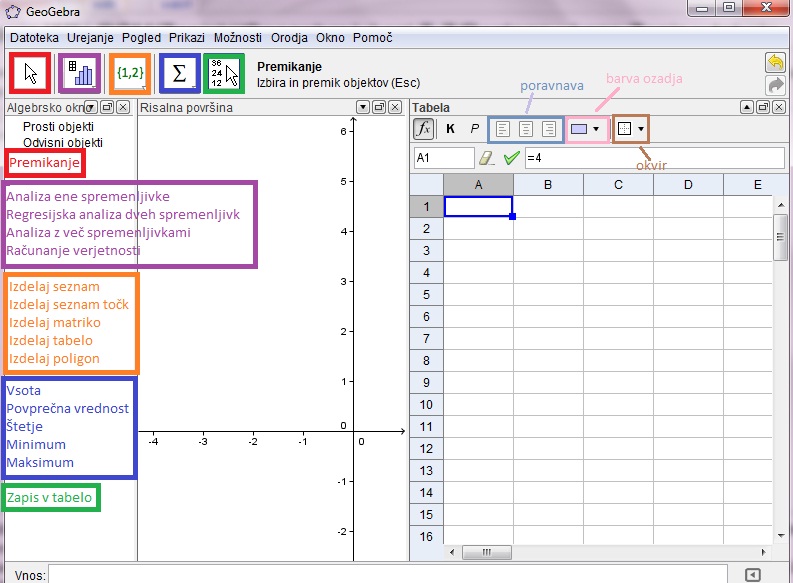Click the Vnos input field
Image resolution: width=793 pixels, height=583 pixels.
[390, 575]
